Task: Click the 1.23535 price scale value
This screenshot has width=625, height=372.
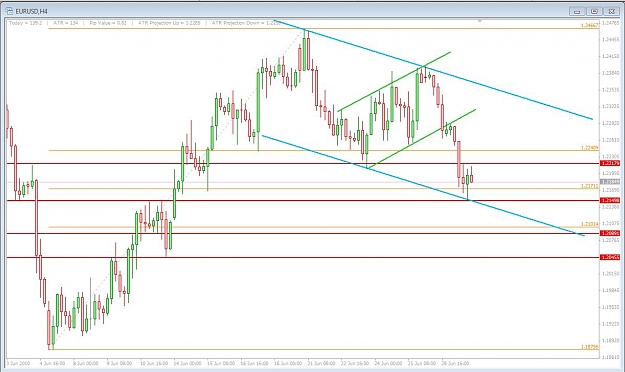Action: click(x=611, y=90)
